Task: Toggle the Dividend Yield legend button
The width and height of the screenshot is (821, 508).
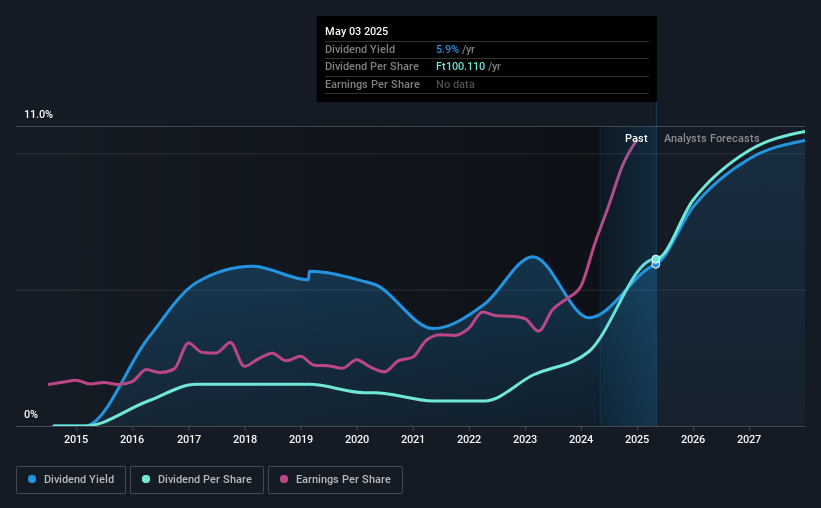Action: point(71,480)
